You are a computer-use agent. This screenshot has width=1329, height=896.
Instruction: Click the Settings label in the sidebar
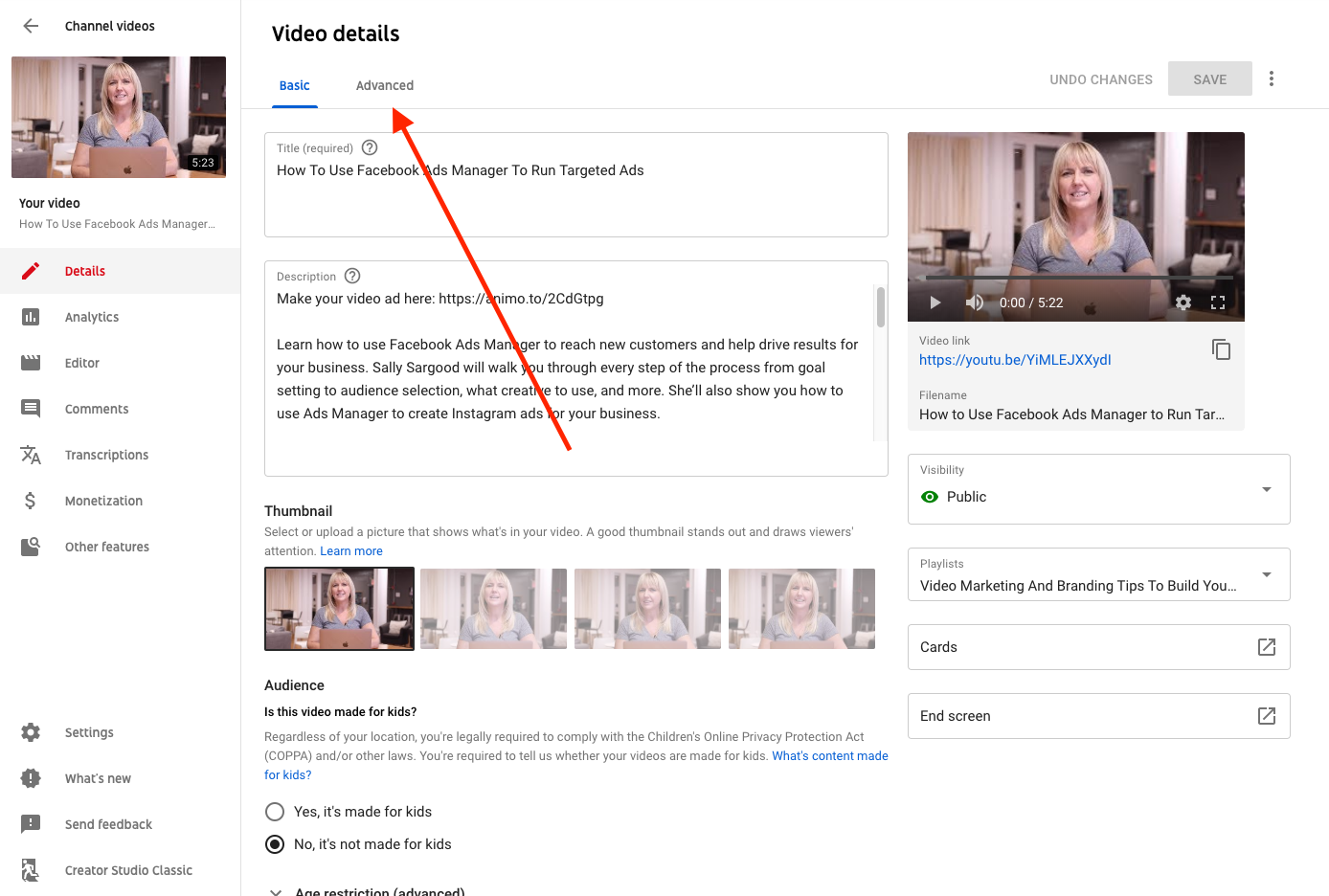pyautogui.click(x=89, y=732)
